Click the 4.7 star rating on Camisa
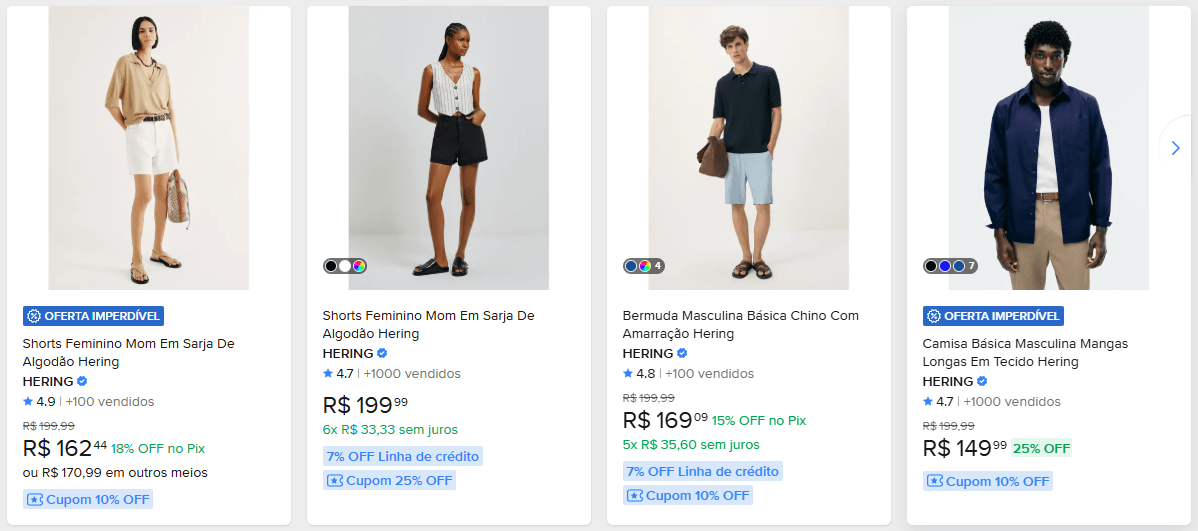The image size is (1198, 531). 938,402
